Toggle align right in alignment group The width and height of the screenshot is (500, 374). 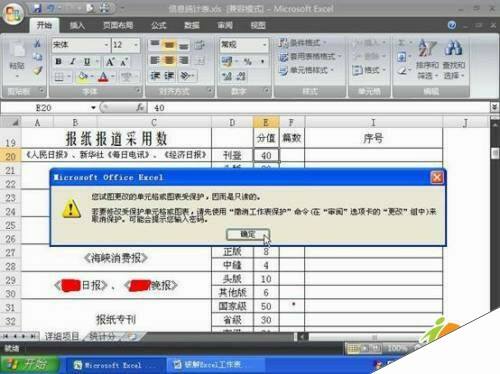coord(184,60)
